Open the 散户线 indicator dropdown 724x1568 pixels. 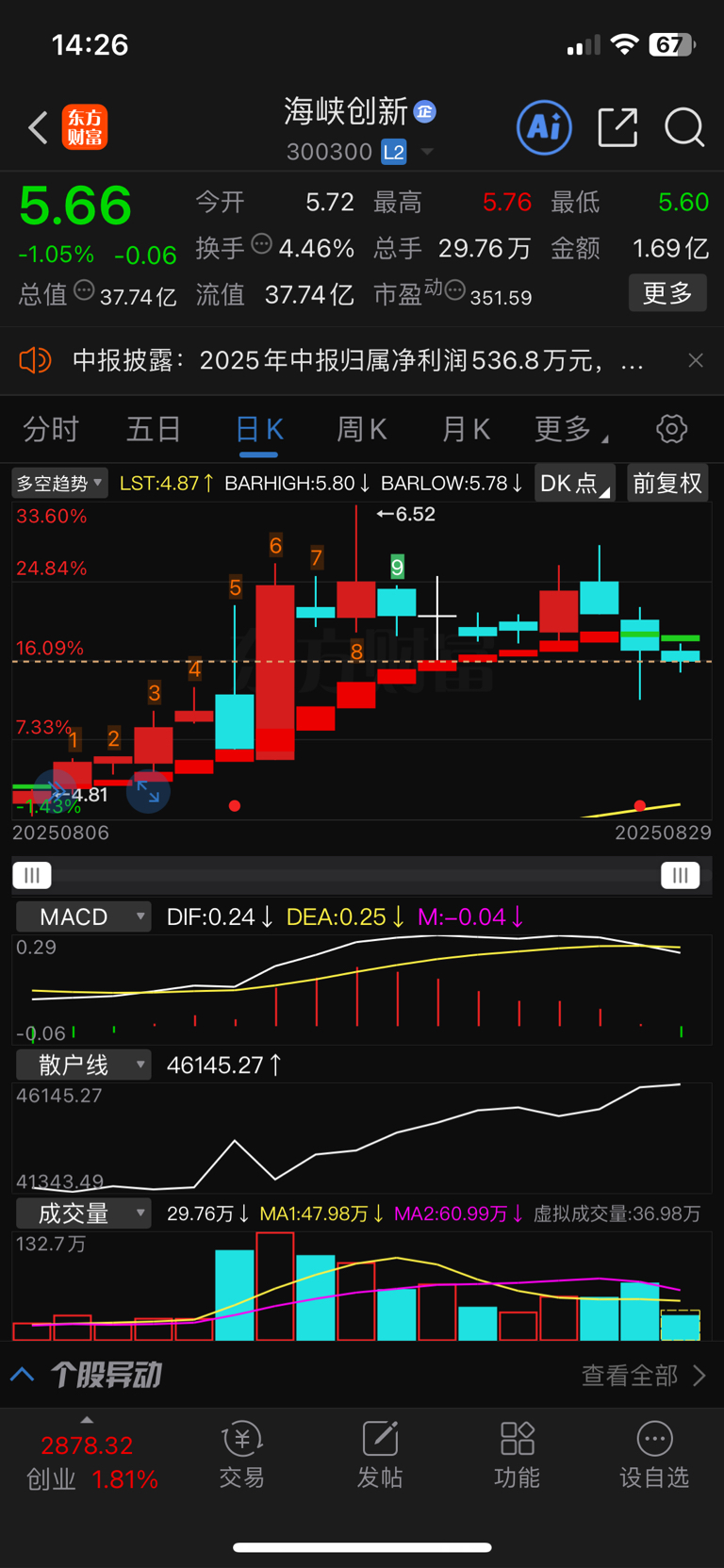84,1065
